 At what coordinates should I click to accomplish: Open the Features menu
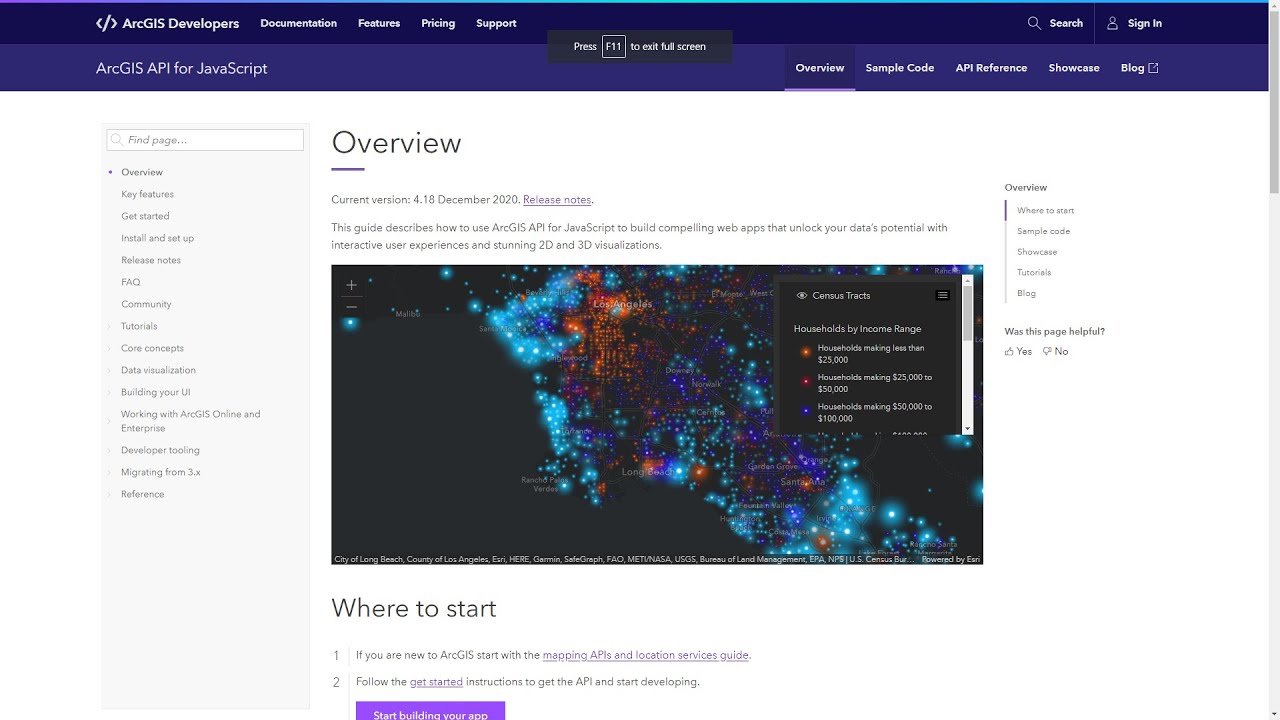(x=379, y=23)
